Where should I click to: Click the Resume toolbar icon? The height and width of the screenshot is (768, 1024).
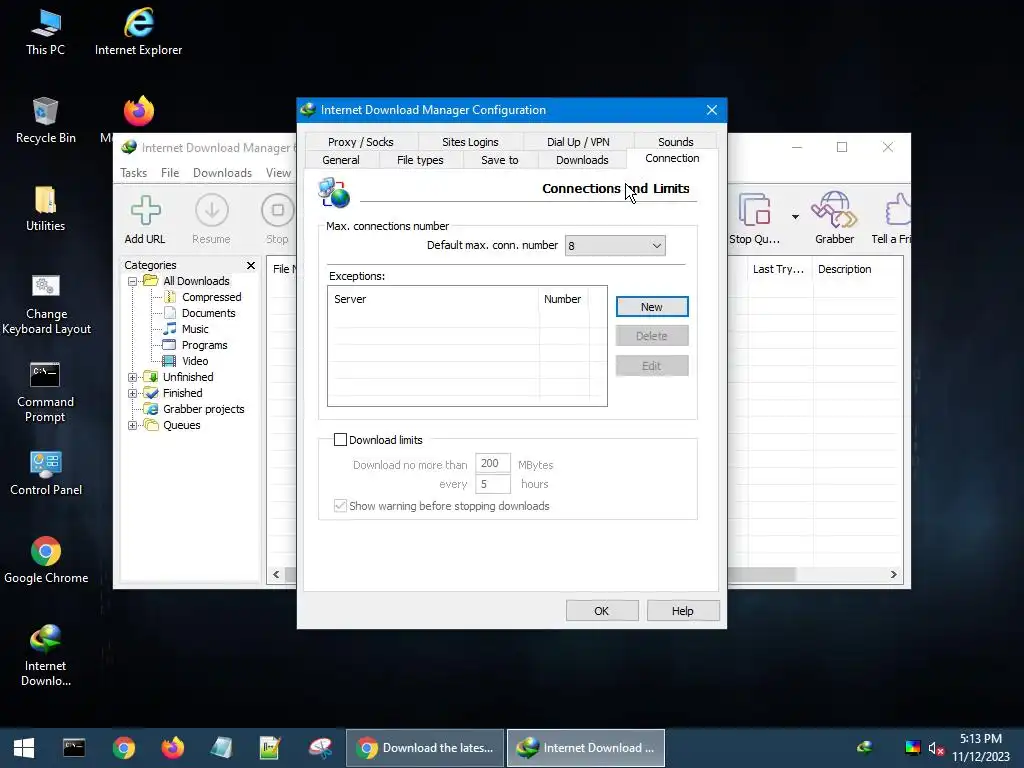point(212,219)
